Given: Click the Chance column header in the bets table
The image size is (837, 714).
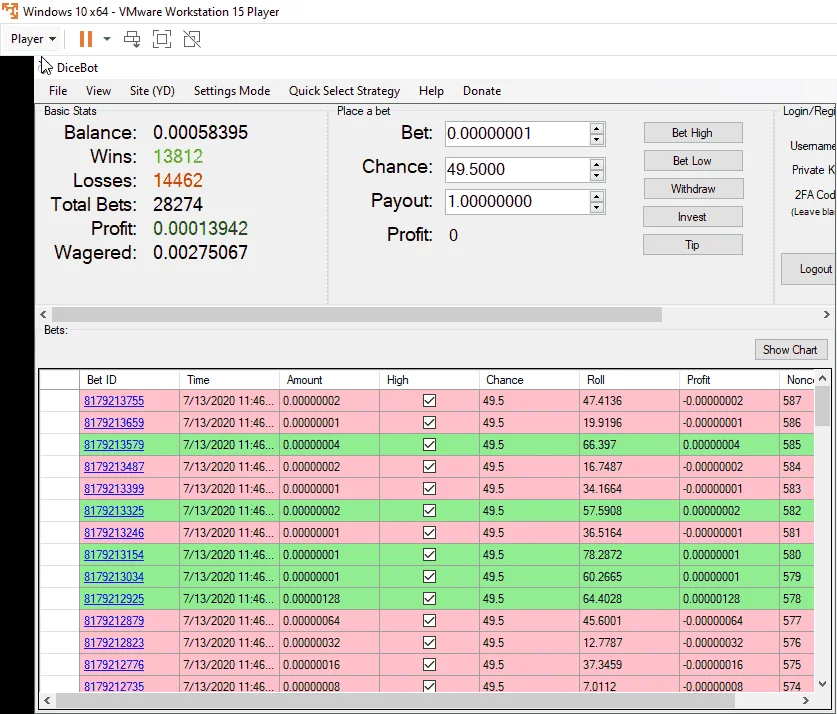Looking at the screenshot, I should pos(529,380).
